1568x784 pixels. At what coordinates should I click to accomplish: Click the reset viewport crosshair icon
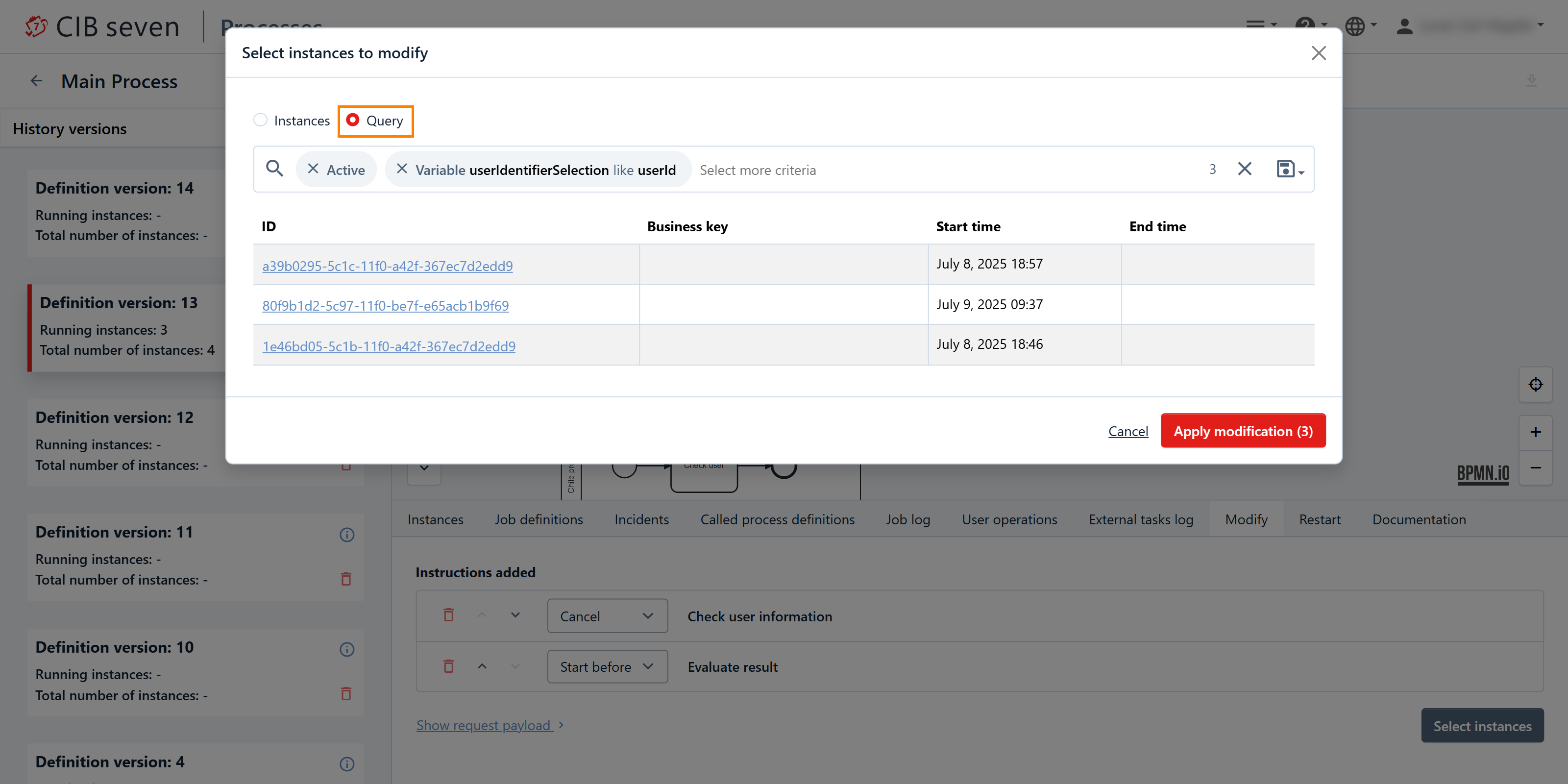1535,385
